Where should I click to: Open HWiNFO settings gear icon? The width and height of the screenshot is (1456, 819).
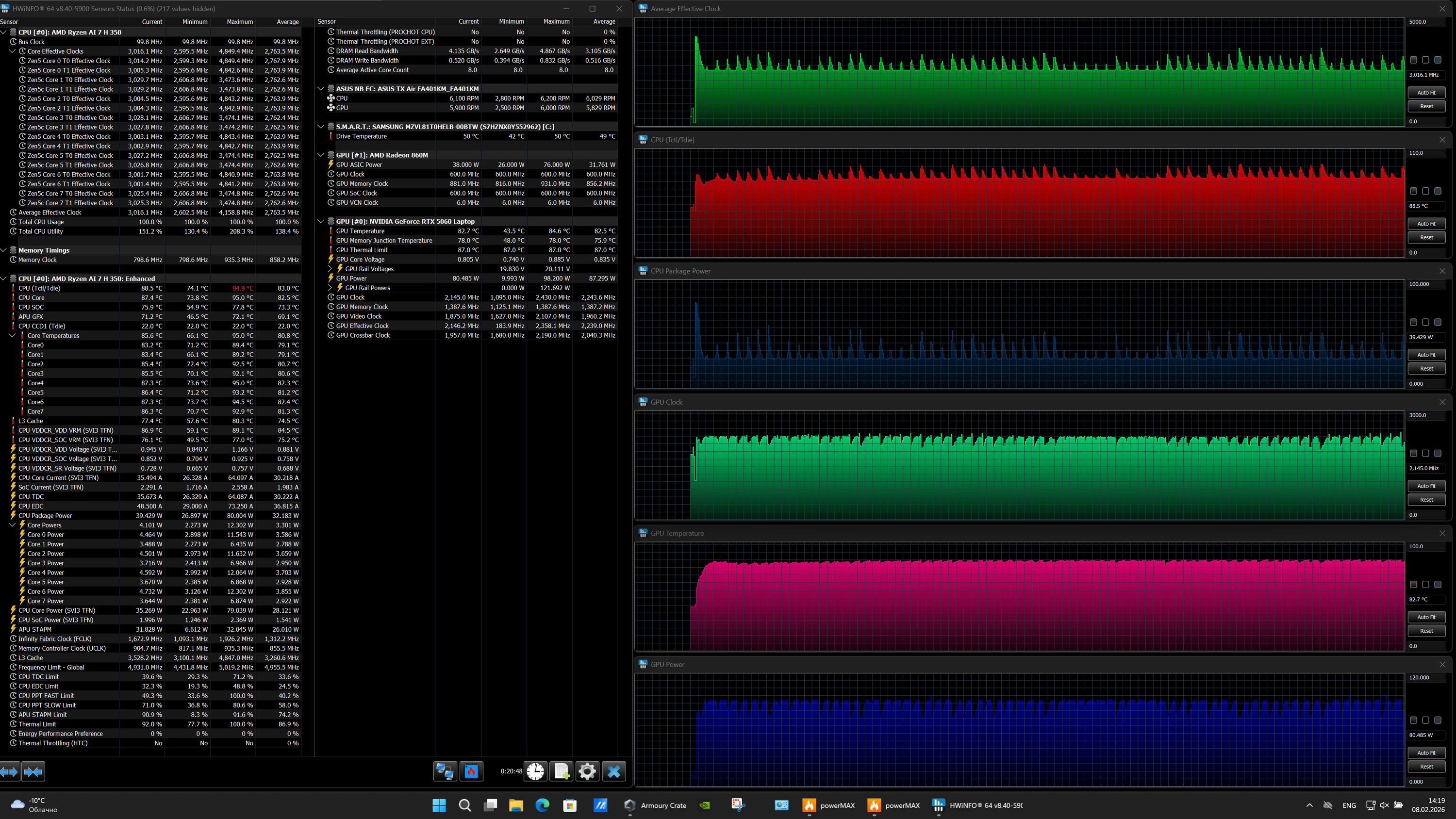587,771
